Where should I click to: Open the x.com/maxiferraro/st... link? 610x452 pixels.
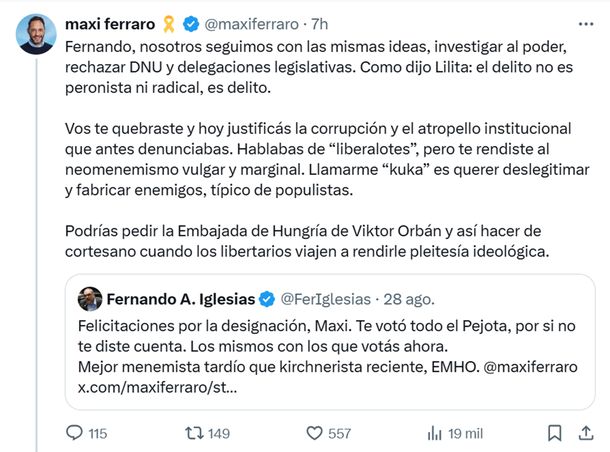coord(157,387)
